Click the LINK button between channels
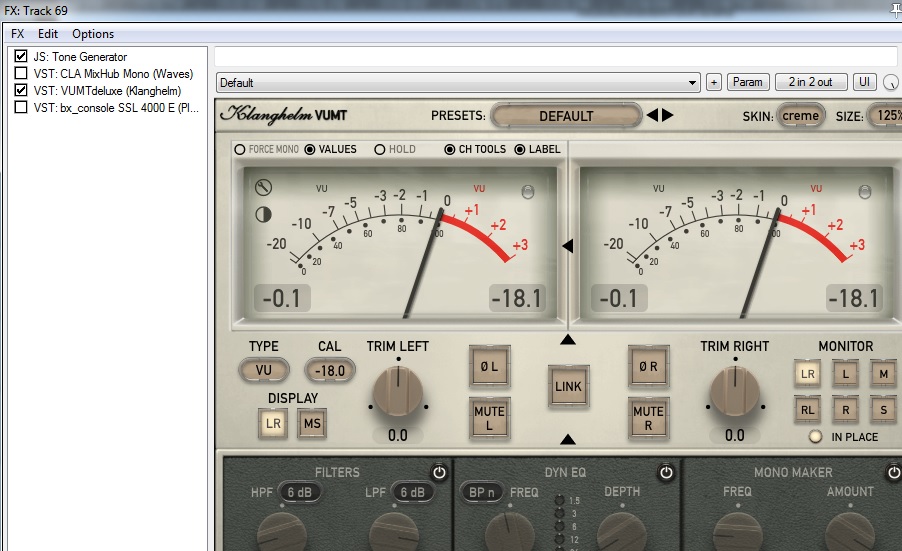Viewport: 902px width, 551px height. (568, 387)
